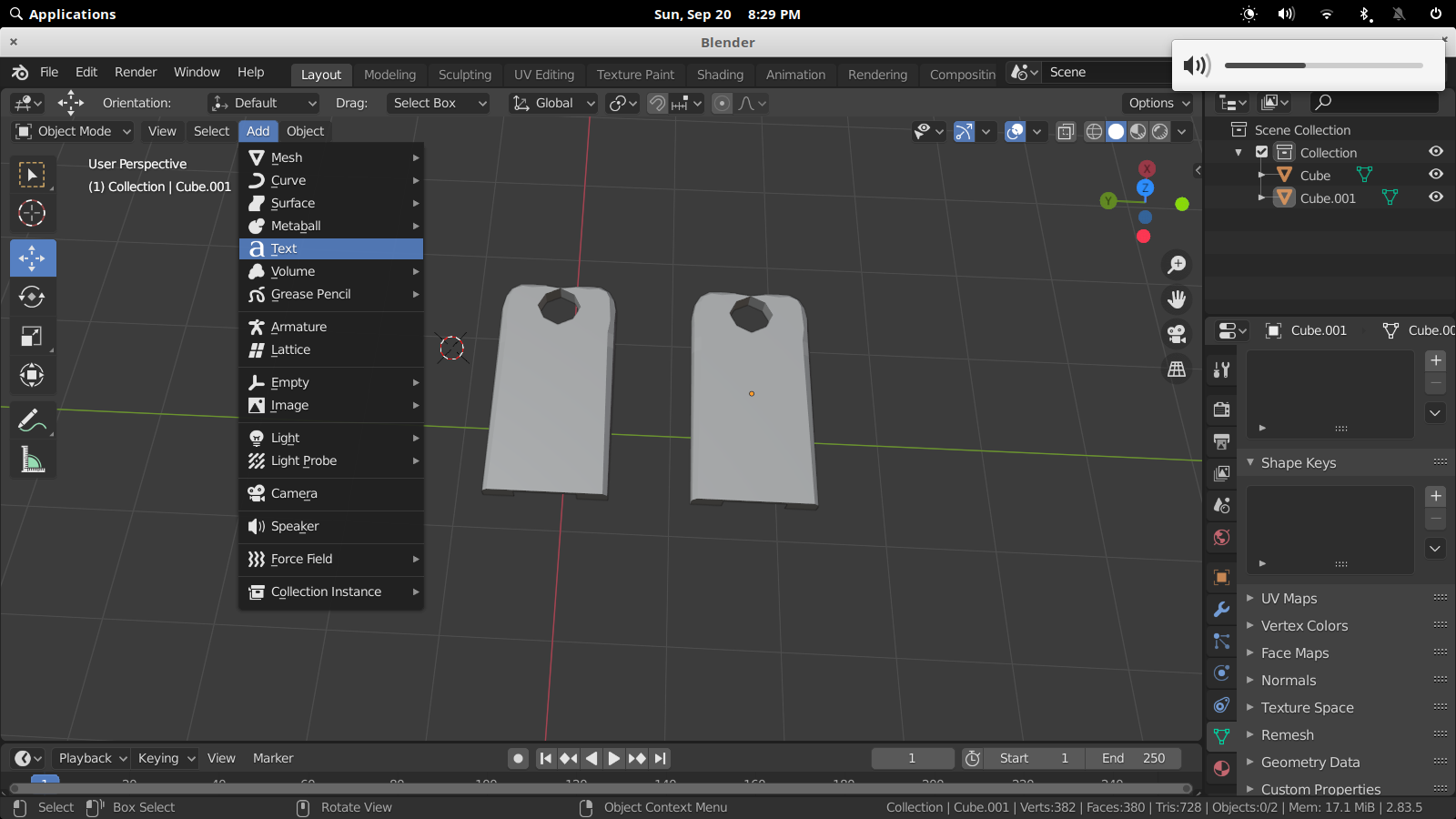Image resolution: width=1456 pixels, height=819 pixels.
Task: Open the Material Properties tab
Action: [1221, 767]
